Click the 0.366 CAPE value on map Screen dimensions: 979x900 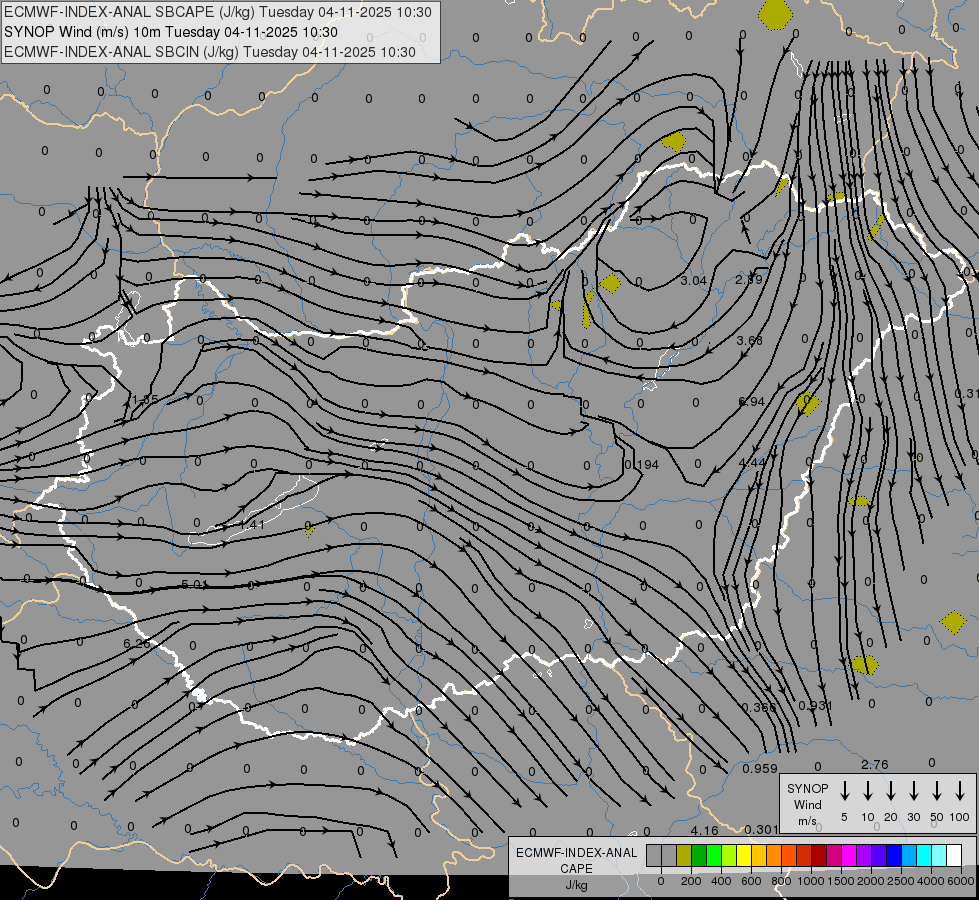pos(759,708)
